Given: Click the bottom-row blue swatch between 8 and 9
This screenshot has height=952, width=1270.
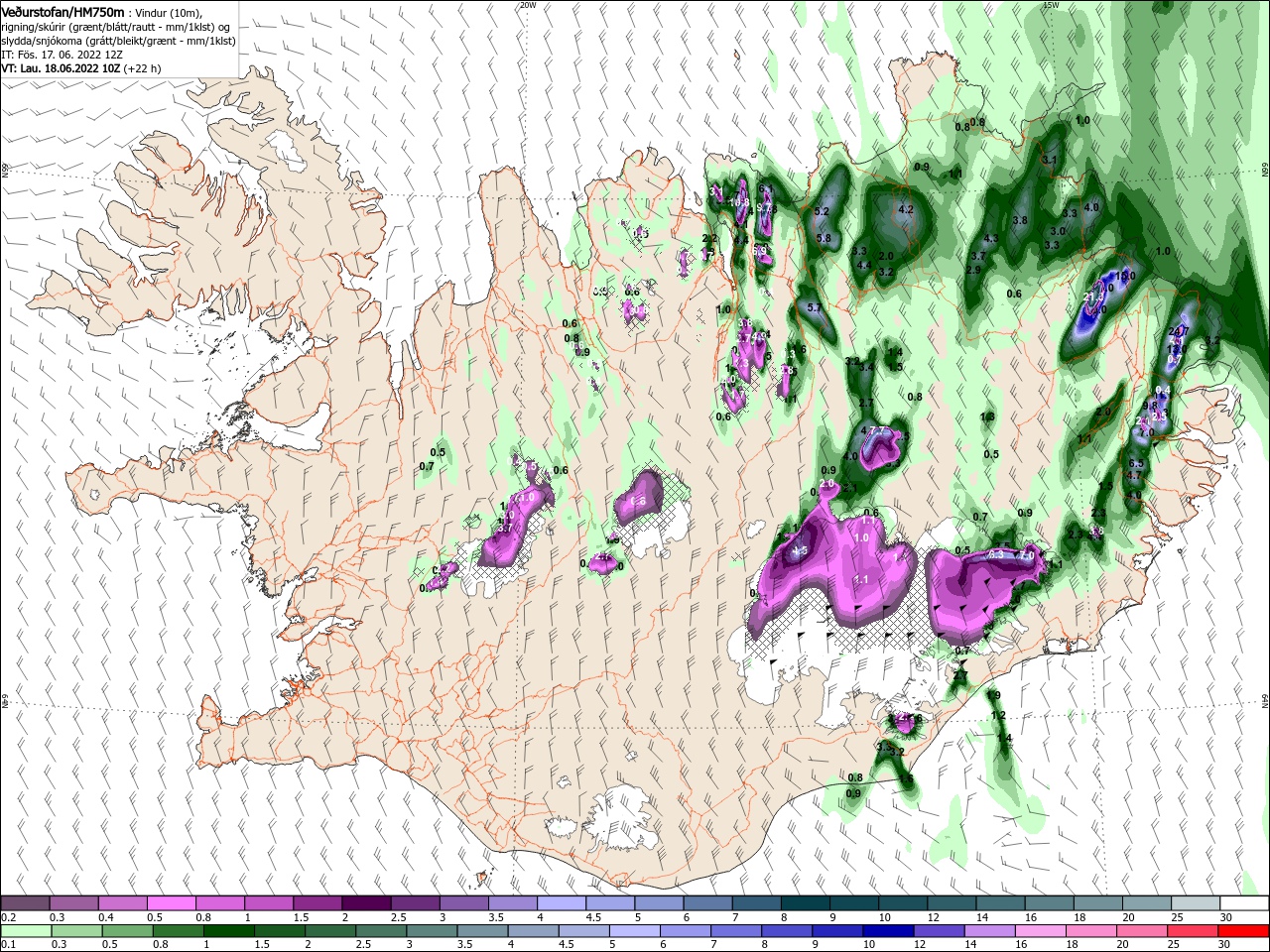Looking at the screenshot, I should [x=785, y=931].
